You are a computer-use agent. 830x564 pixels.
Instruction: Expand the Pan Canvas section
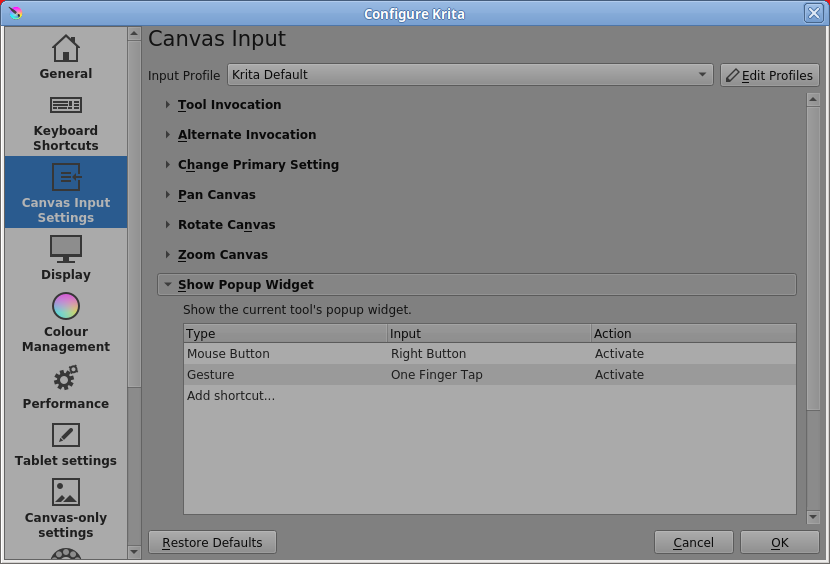[216, 195]
